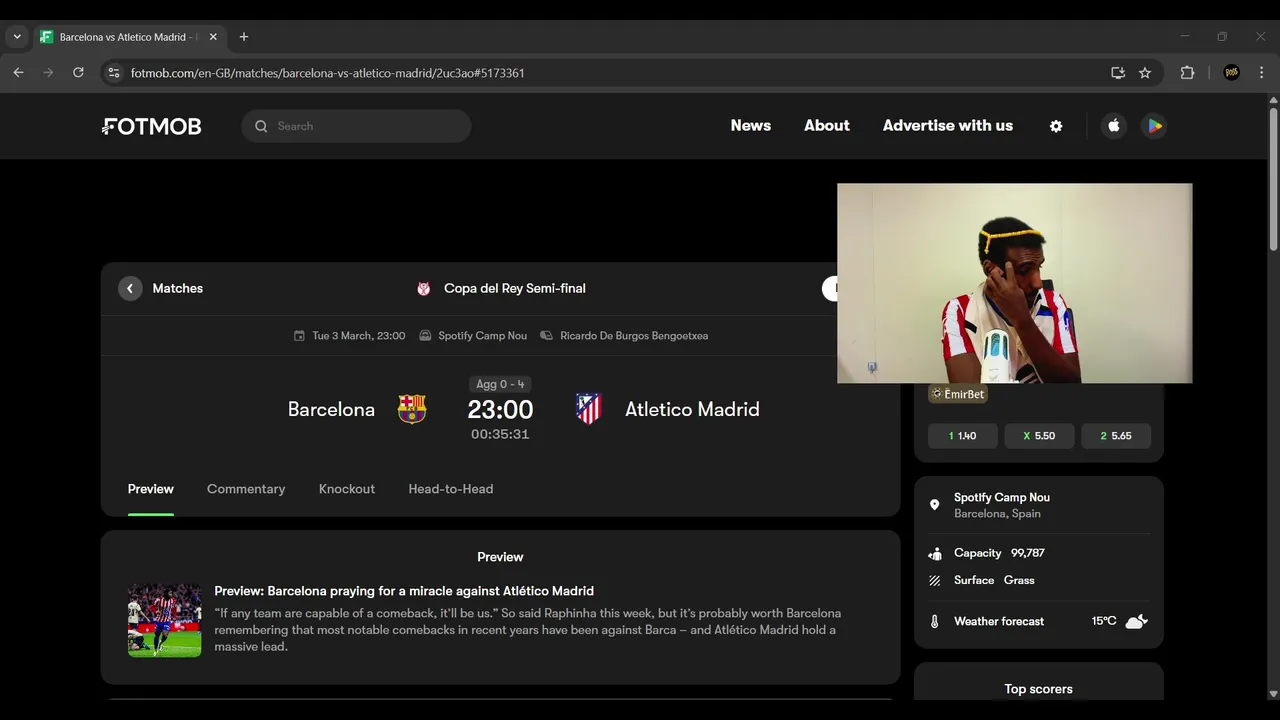The image size is (1280, 720).
Task: Select draw odds 5.50
Action: coord(1040,436)
